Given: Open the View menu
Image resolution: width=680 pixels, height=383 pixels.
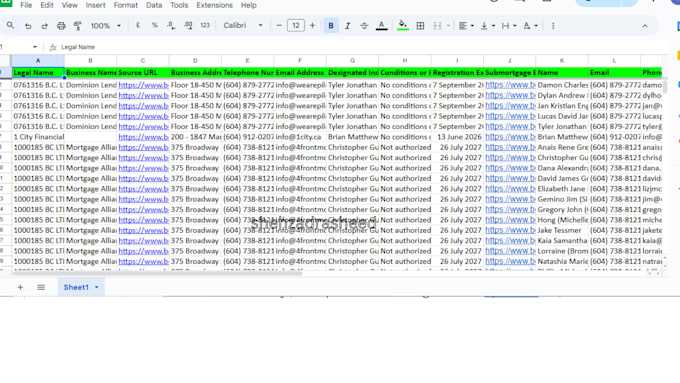Looking at the screenshot, I should pos(69,5).
